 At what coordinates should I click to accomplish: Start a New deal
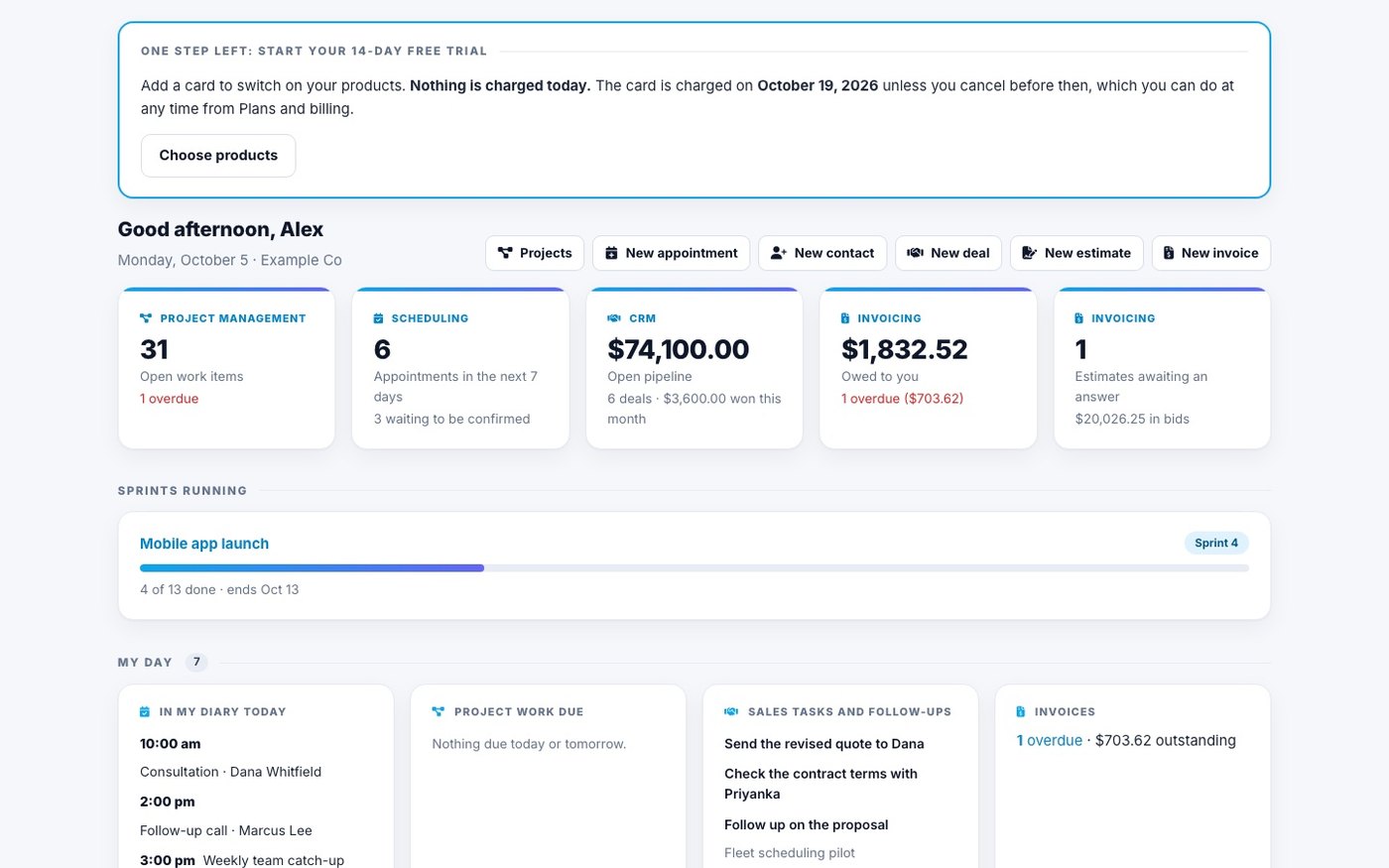click(948, 253)
